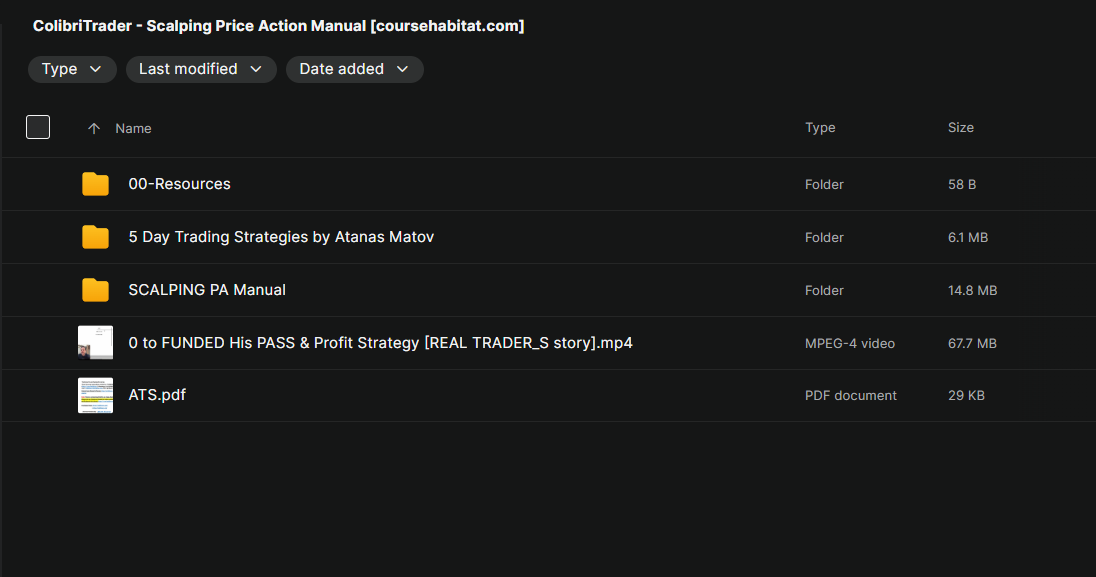Sort files by the Size column header
Screen dimensions: 1096x577
(960, 128)
